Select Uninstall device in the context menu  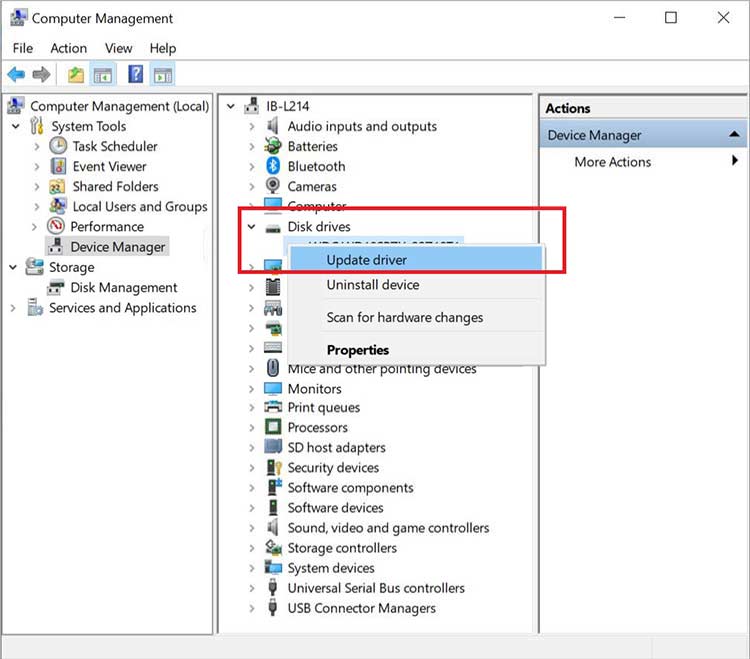[x=372, y=285]
